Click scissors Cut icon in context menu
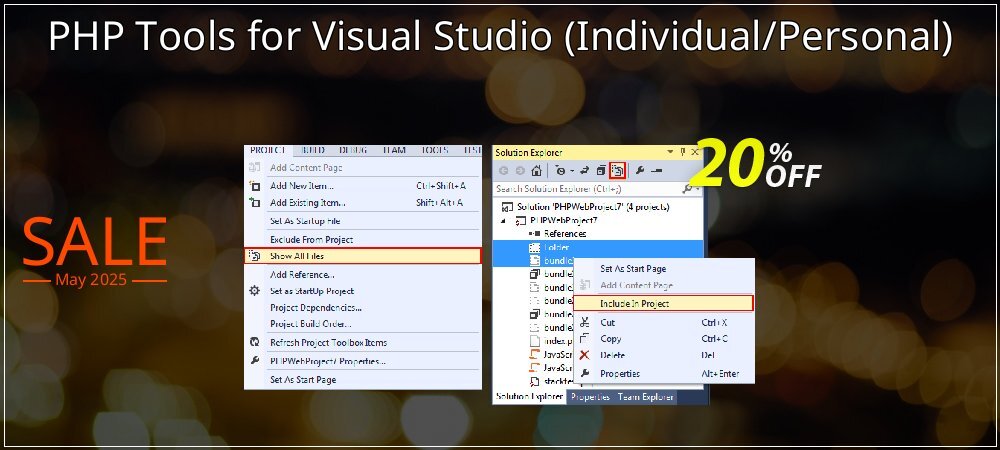The height and width of the screenshot is (450, 1000). click(584, 323)
